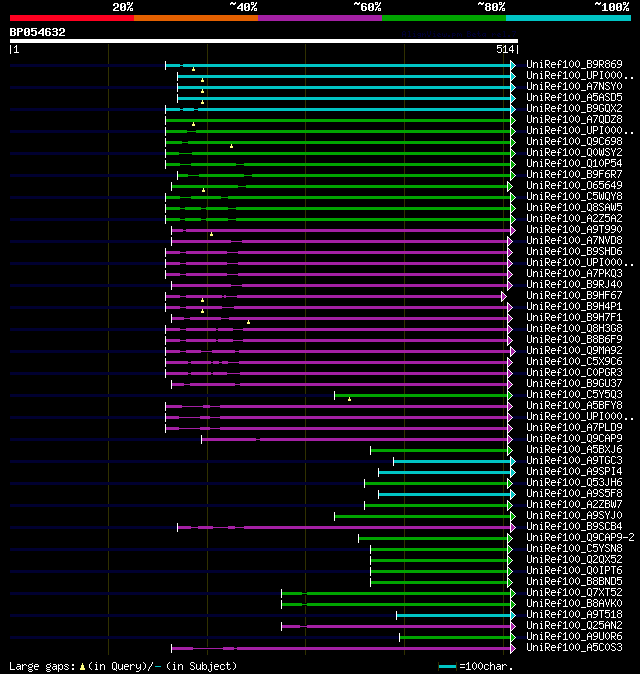Open hit UniRef100_A5ASD5
Viewport: 640px width, 674px height.
[x=574, y=98]
